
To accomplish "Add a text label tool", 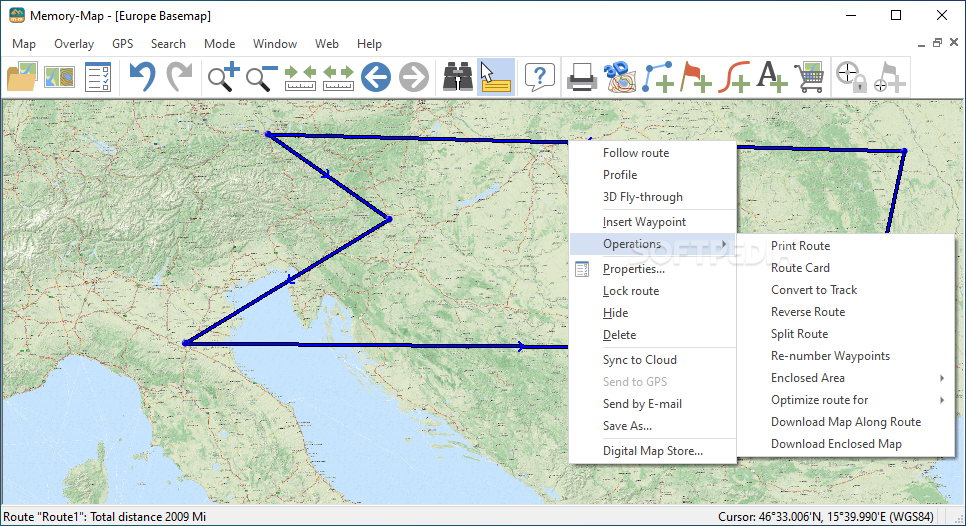I will coord(771,77).
